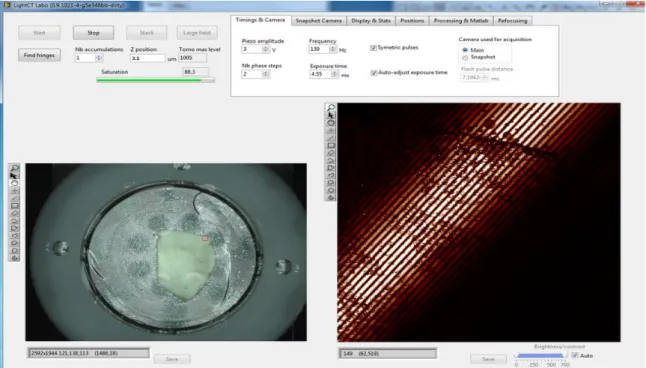Viewport: 646px width, 368px height.
Task: Select the line tool beside the fringe image
Action: click(x=331, y=138)
